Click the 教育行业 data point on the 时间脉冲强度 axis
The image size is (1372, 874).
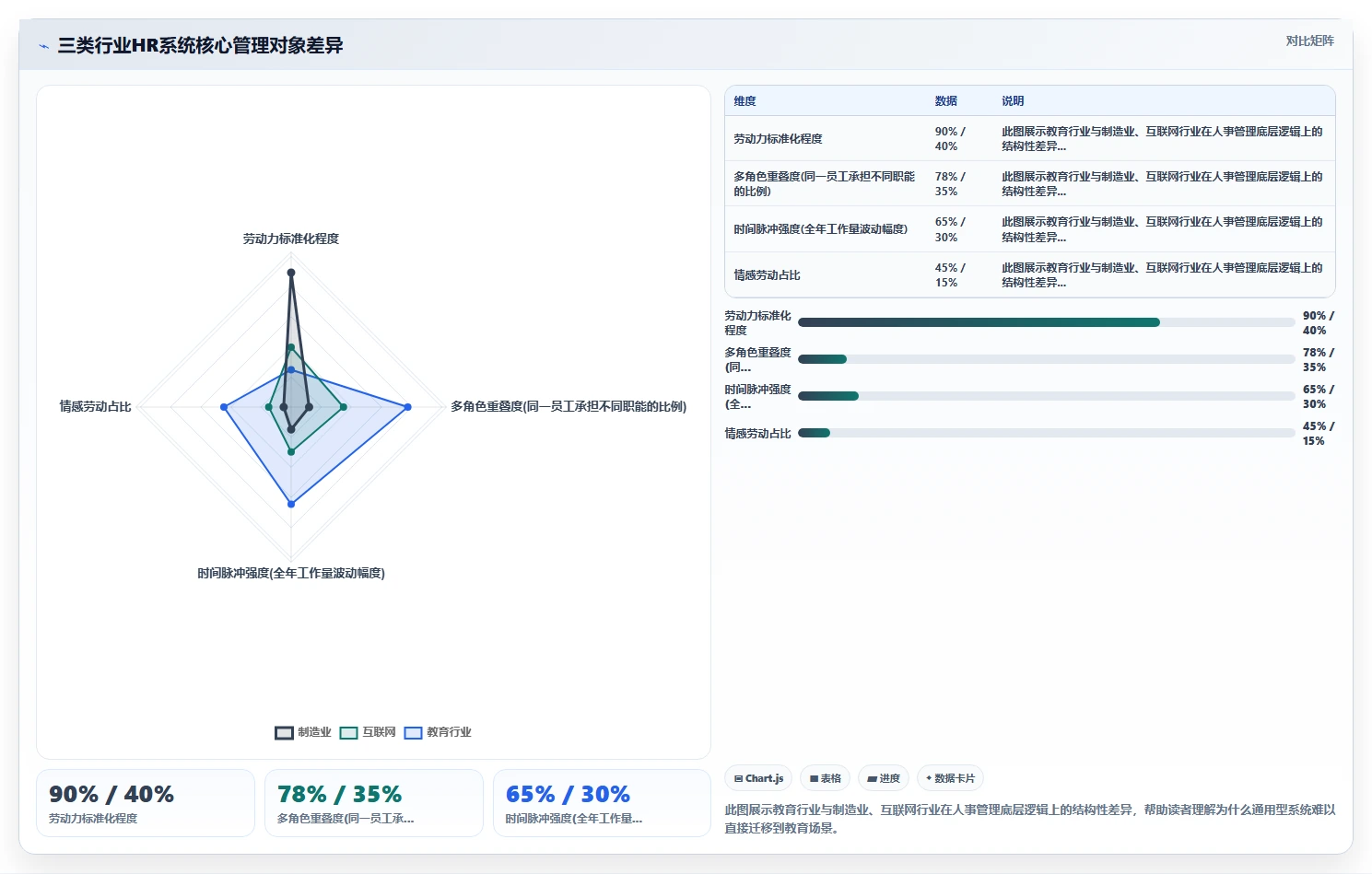[291, 504]
